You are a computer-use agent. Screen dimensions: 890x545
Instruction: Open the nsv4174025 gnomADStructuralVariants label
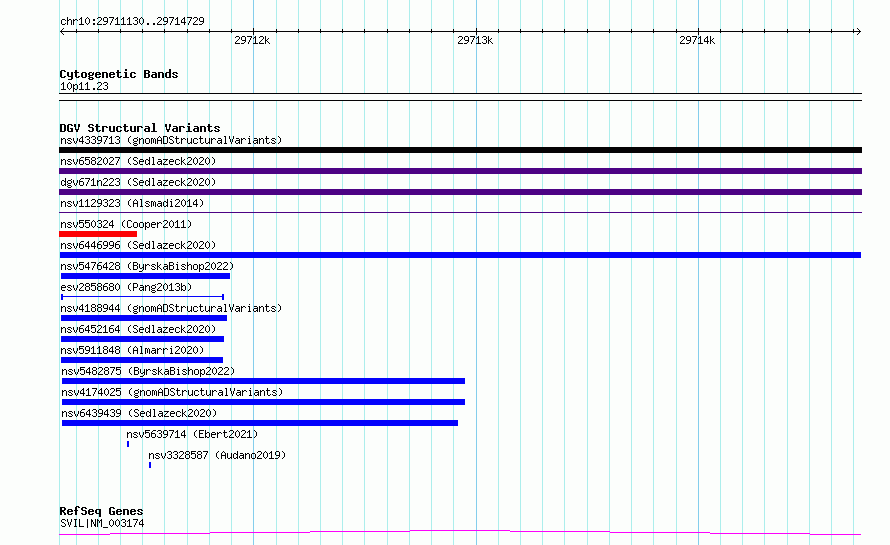(x=172, y=392)
